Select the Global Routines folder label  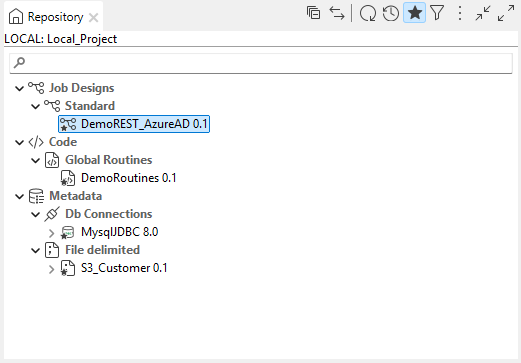pyautogui.click(x=109, y=160)
